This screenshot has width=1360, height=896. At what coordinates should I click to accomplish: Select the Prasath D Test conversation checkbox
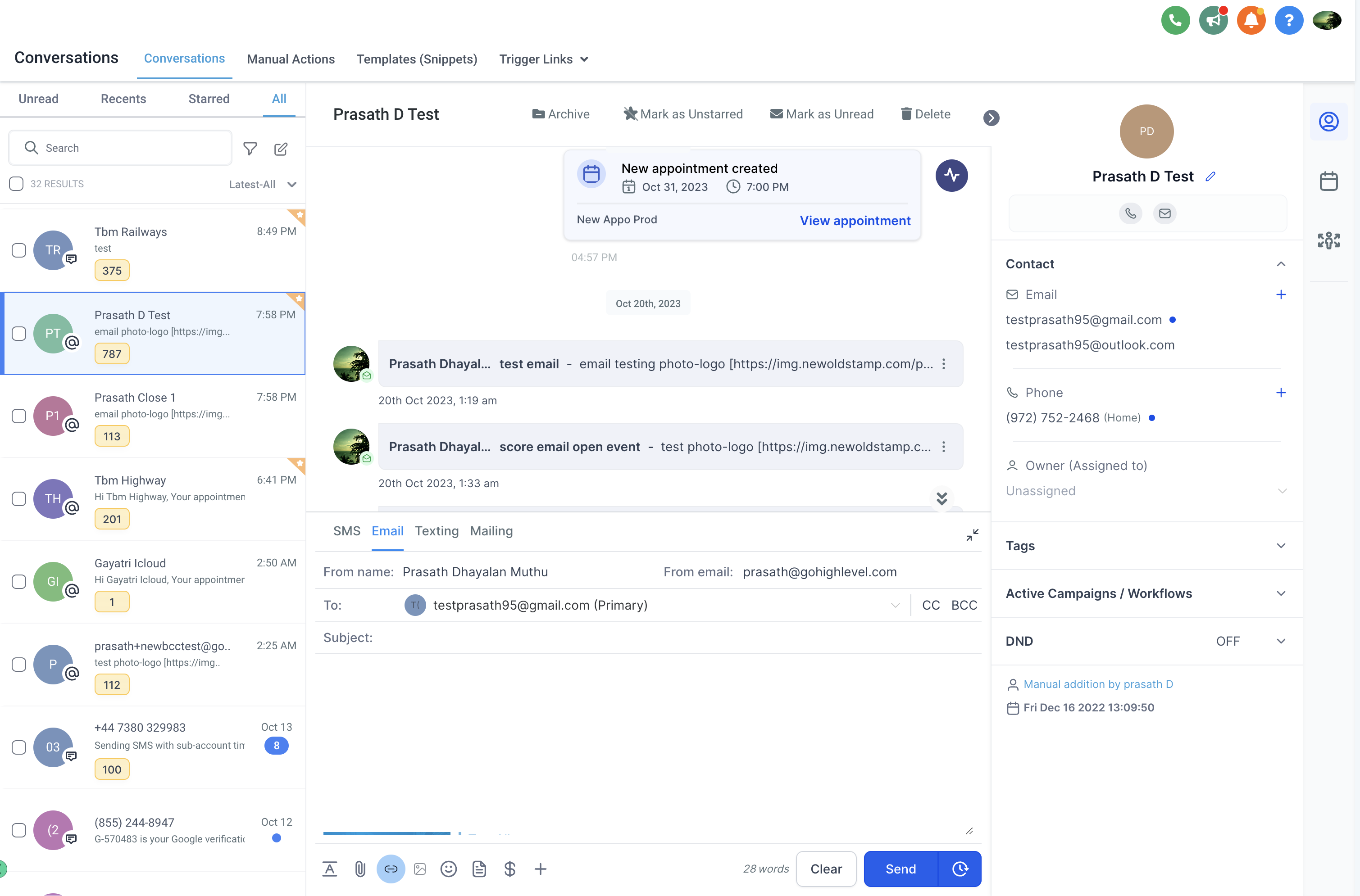19,333
